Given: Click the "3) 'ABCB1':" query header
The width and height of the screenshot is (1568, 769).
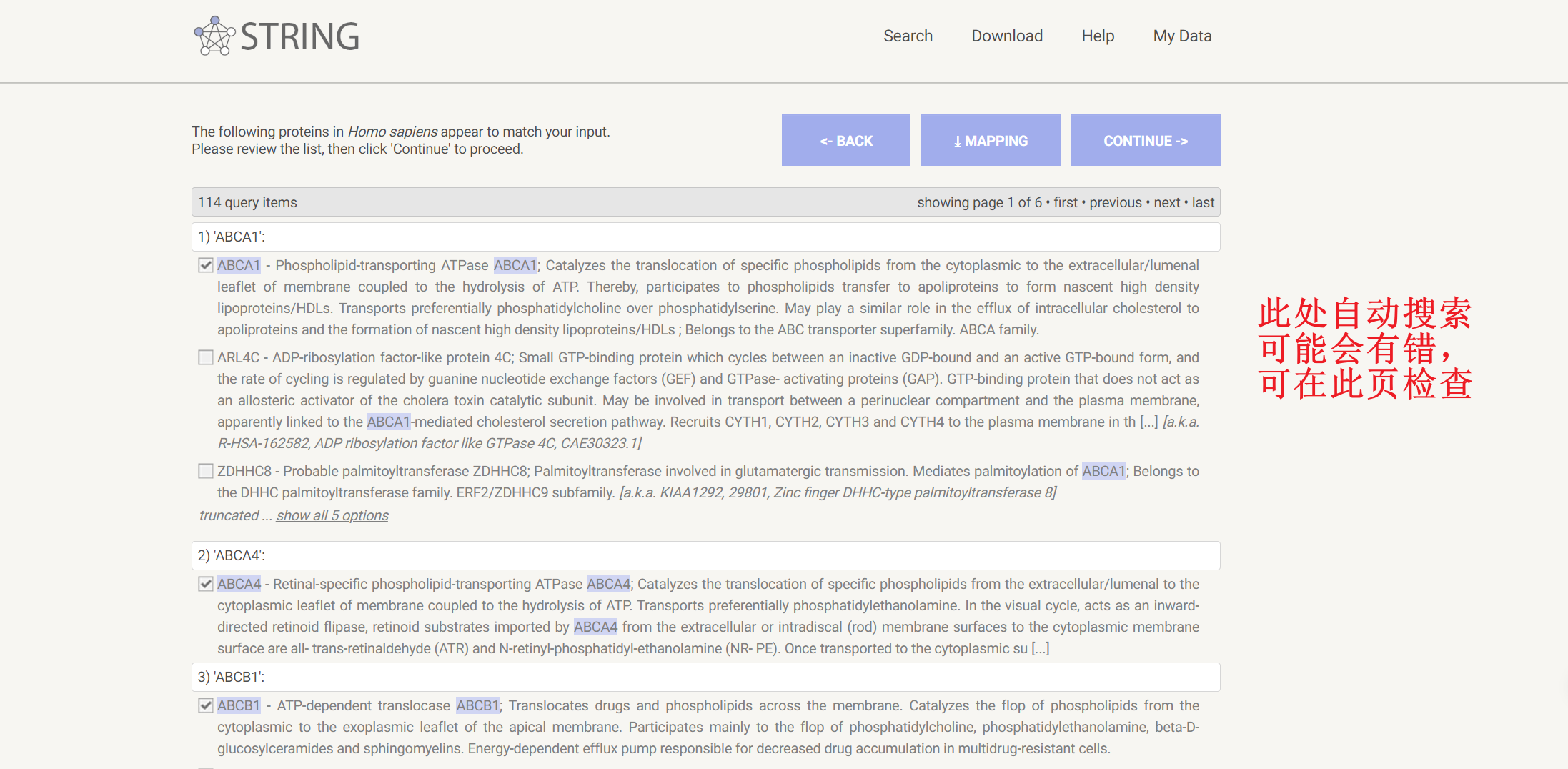Looking at the screenshot, I should [705, 677].
